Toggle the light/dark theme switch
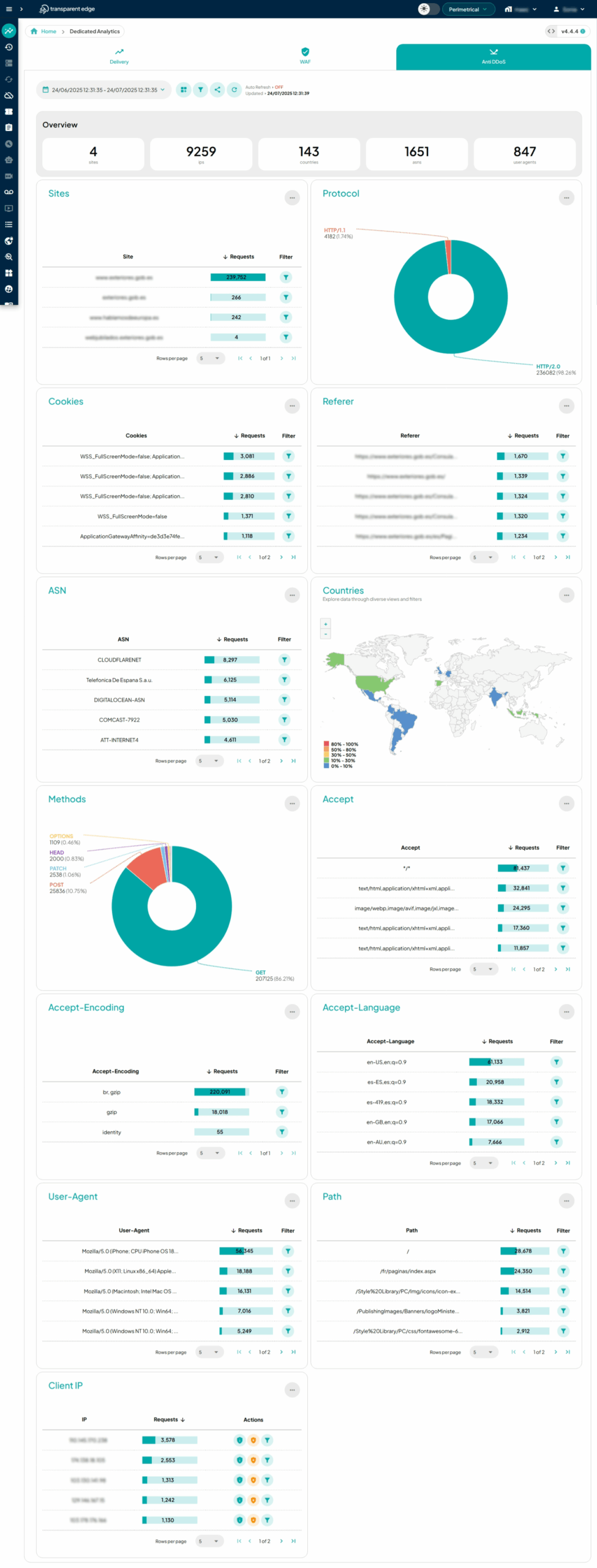This screenshot has height=1568, width=597. [x=428, y=9]
